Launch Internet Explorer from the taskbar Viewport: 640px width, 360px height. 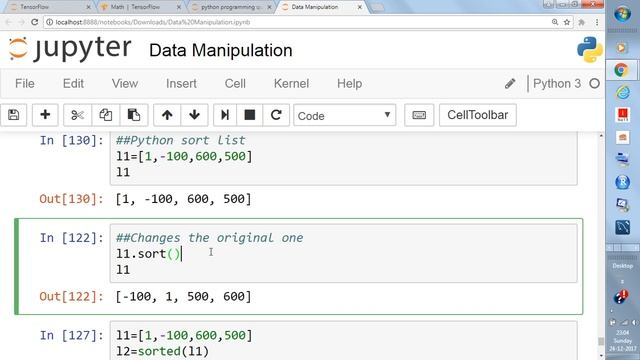[622, 93]
